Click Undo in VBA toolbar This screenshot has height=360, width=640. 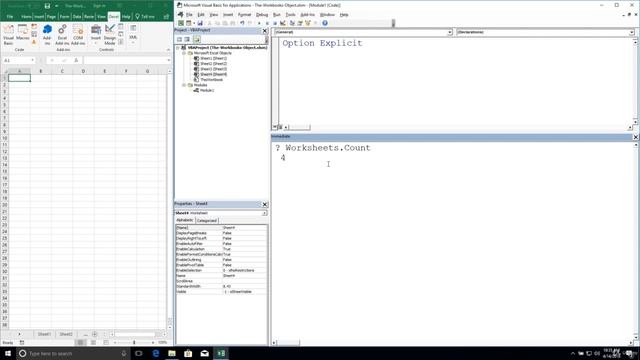pyautogui.click(x=242, y=23)
